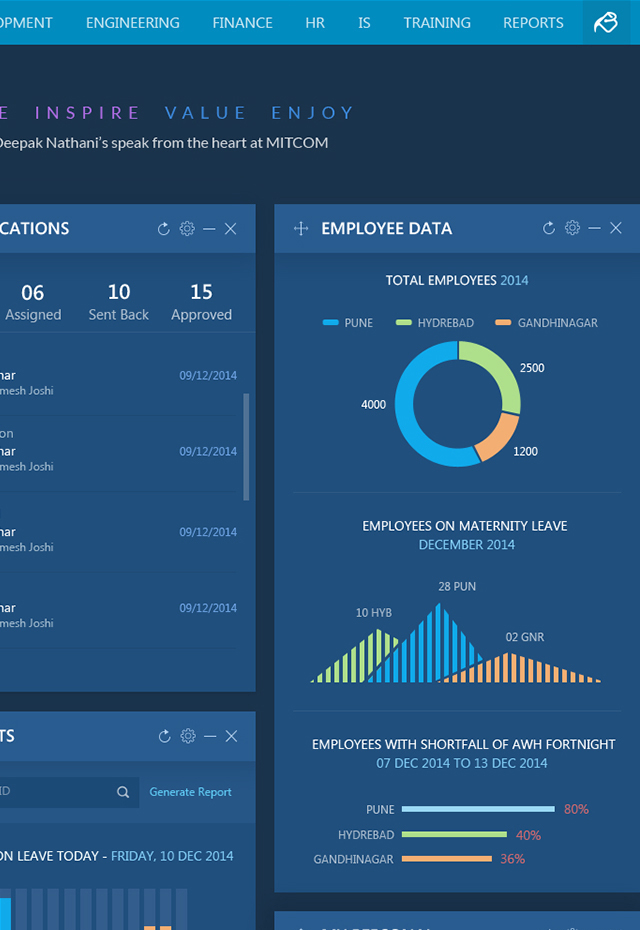
Task: Click the bird logo icon in top navigation
Action: (x=606, y=22)
